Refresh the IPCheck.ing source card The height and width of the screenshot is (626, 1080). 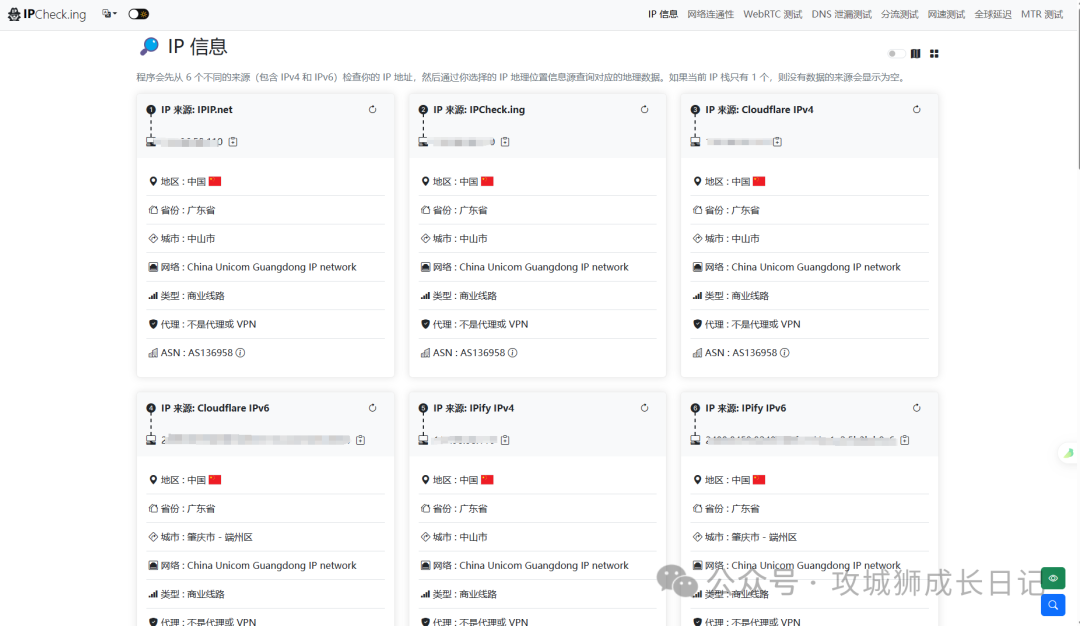[x=644, y=110]
